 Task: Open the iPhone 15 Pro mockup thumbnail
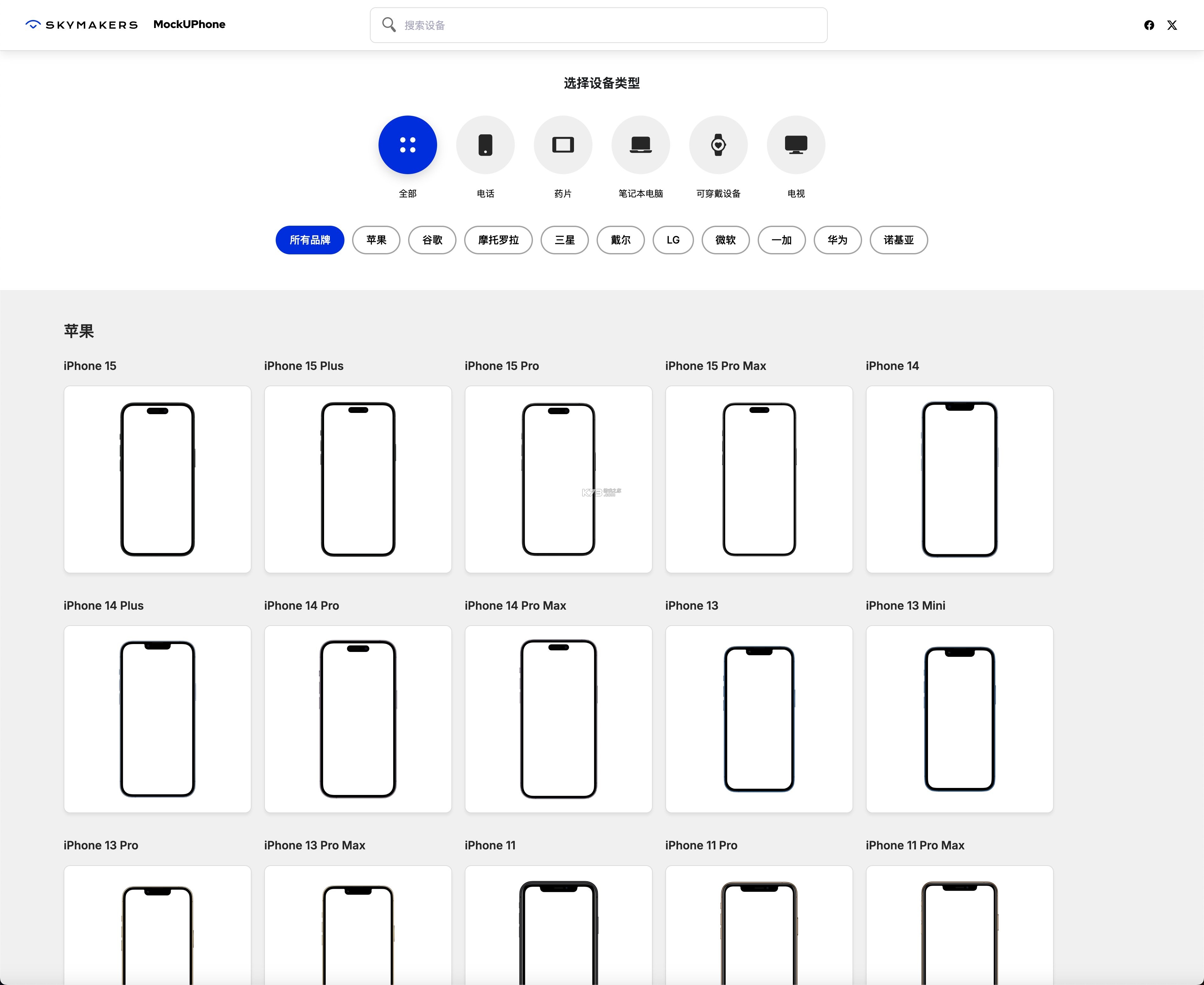pyautogui.click(x=558, y=479)
